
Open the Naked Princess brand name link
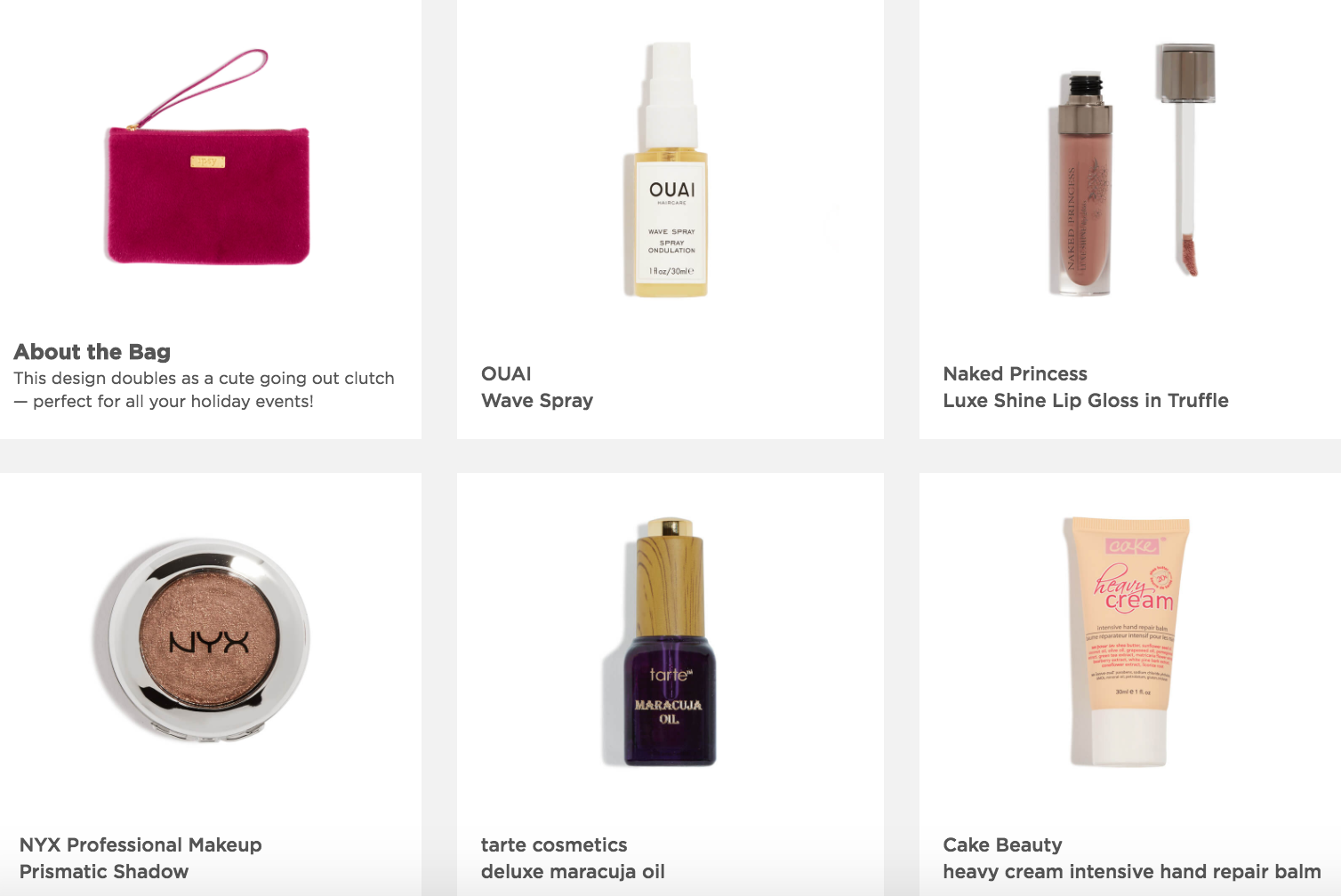pyautogui.click(x=1015, y=373)
